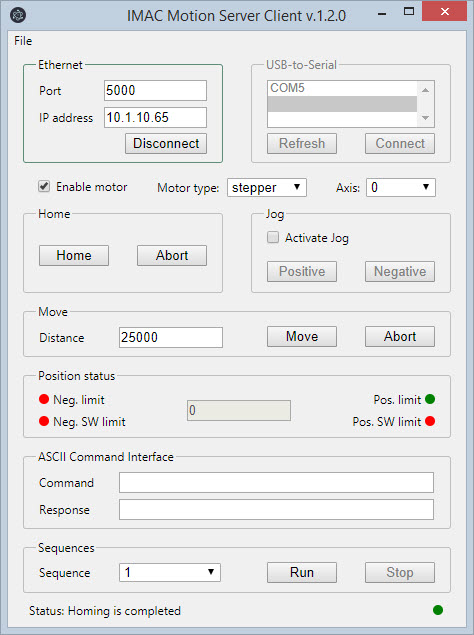Click the green connection status light
The image size is (474, 635).
[x=438, y=610]
